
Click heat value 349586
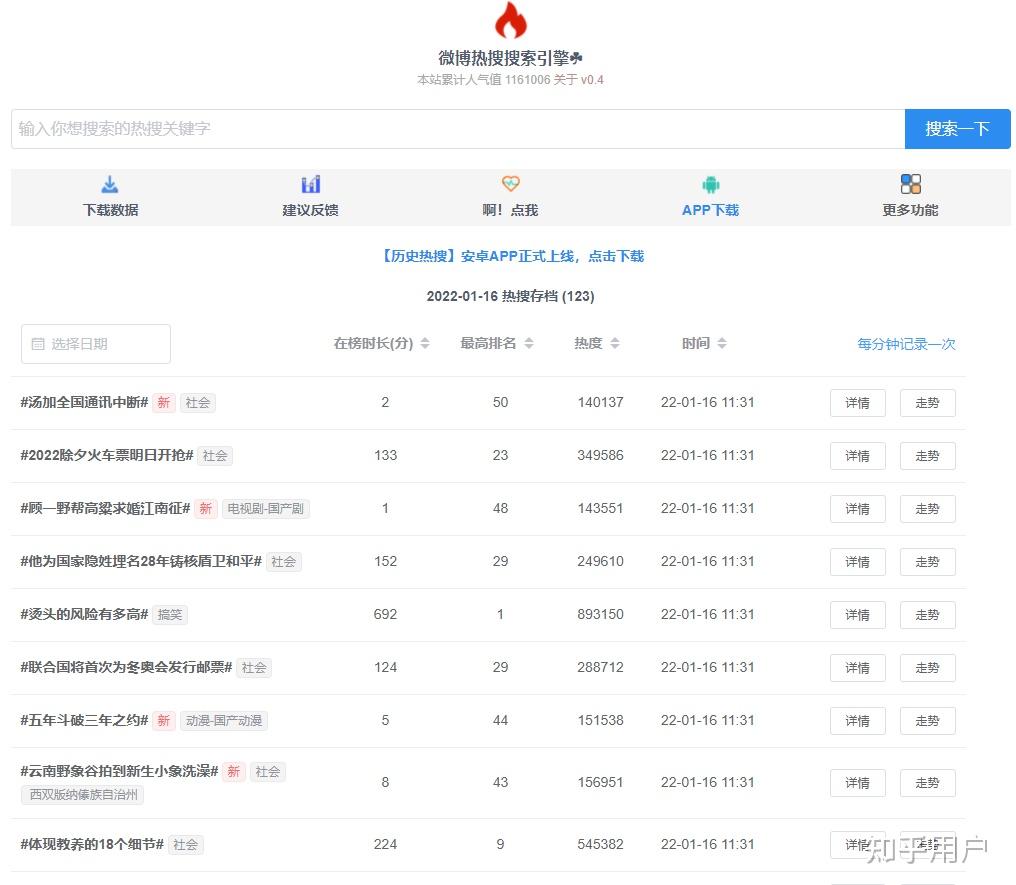pos(601,455)
